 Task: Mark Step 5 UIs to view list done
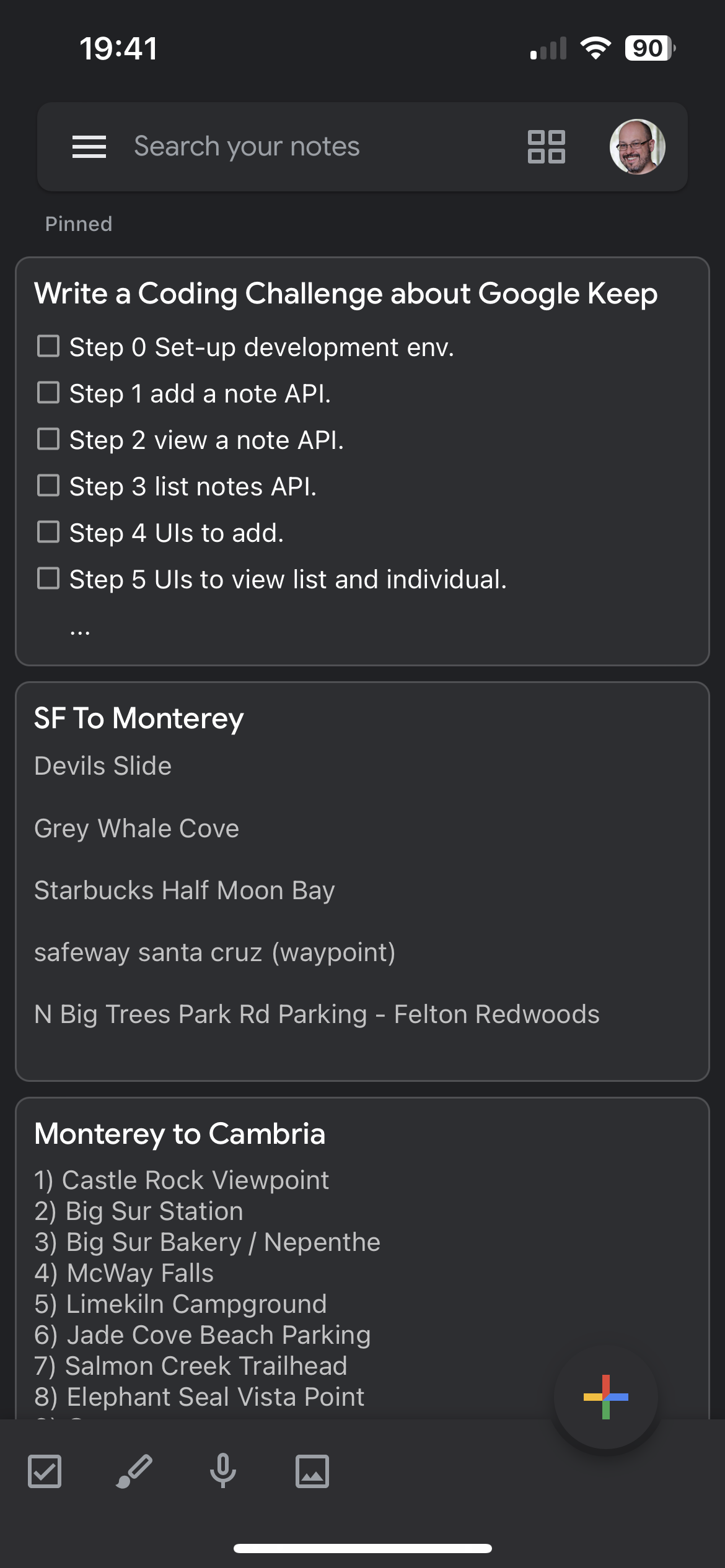point(48,578)
